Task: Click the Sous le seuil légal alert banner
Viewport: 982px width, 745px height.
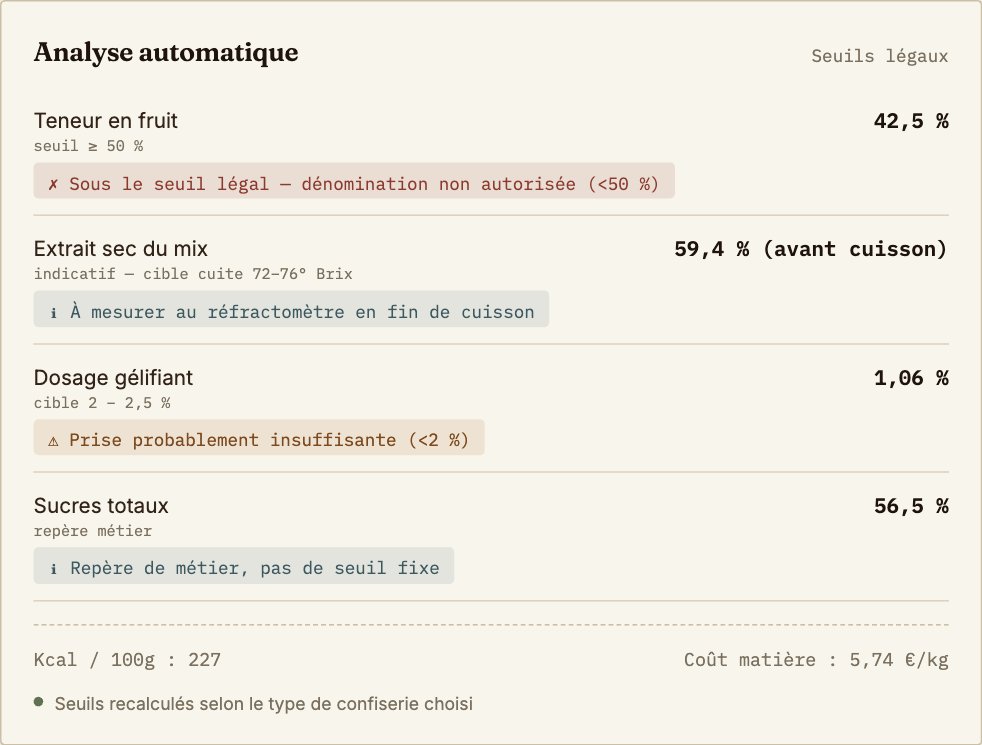Action: point(354,181)
